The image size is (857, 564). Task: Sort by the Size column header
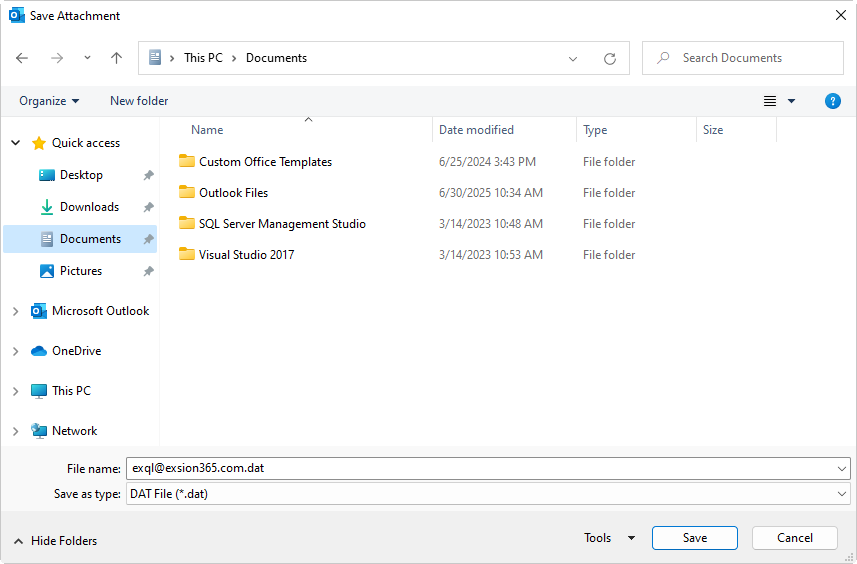tap(713, 130)
